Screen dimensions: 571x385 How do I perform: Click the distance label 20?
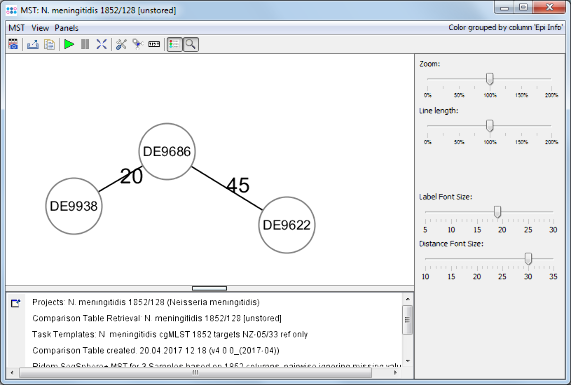tap(131, 176)
